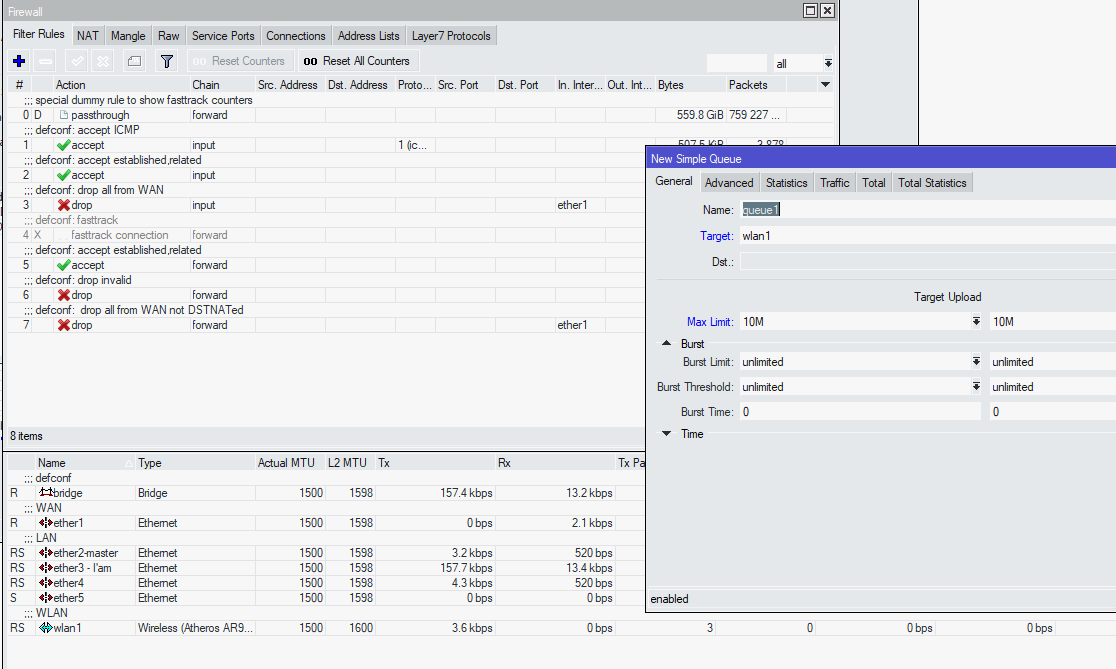
Task: Open the NAT tab in Firewall
Action: [87, 34]
